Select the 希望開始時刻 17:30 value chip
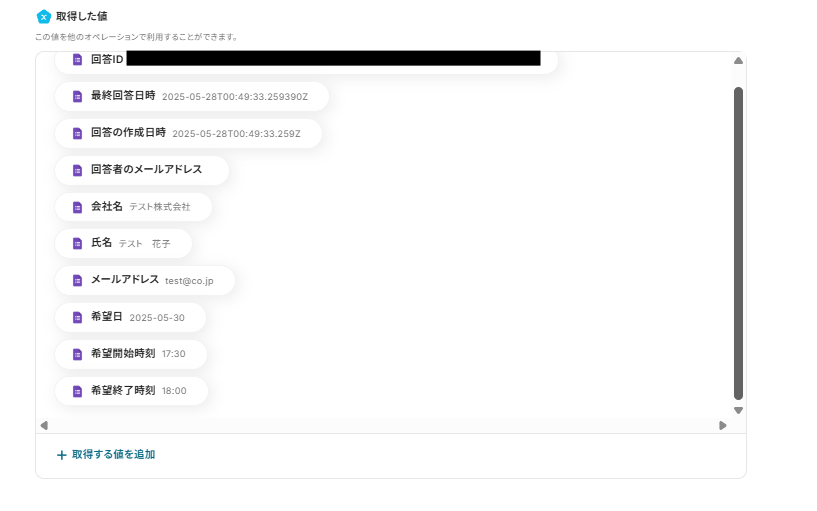The height and width of the screenshot is (511, 817). click(x=131, y=354)
